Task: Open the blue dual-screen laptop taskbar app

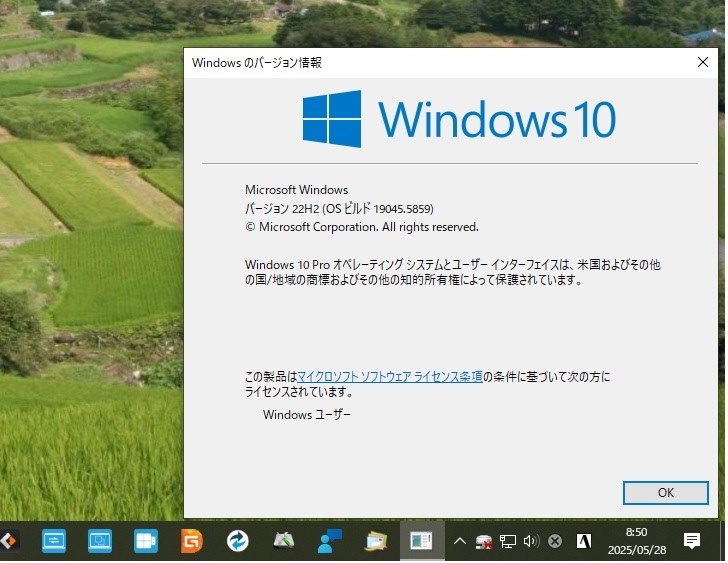Action: coord(100,542)
